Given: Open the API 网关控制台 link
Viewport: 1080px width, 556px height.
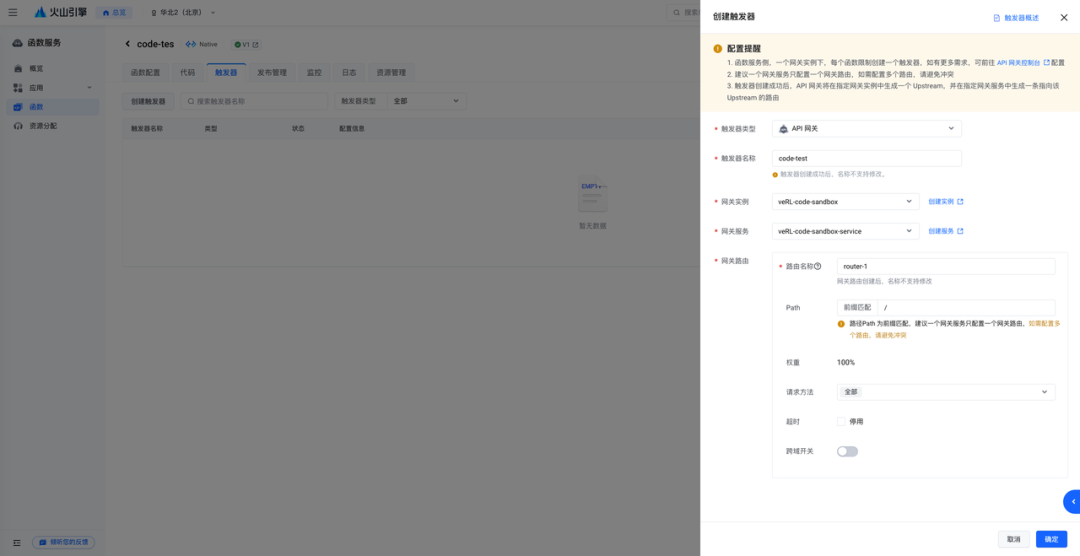Looking at the screenshot, I should pos(1019,62).
